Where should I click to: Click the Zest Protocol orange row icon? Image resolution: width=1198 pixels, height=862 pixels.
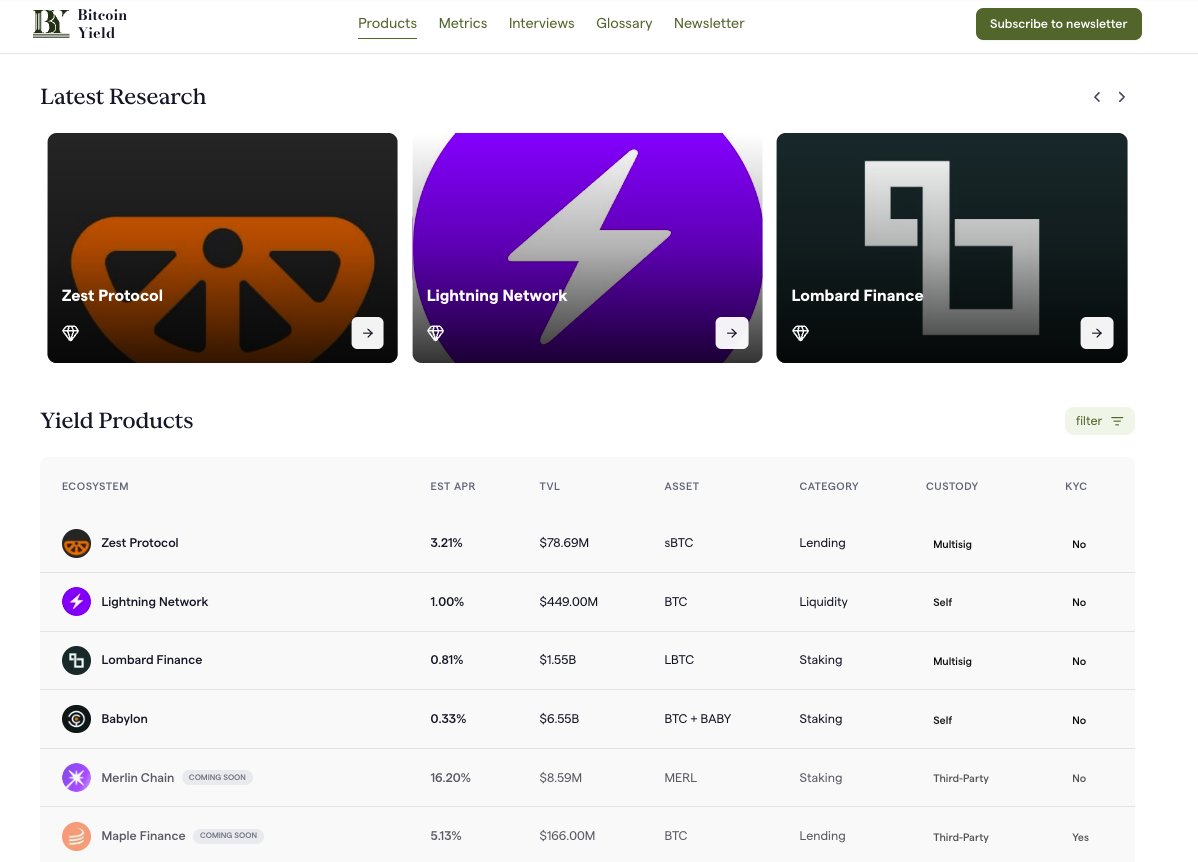tap(76, 543)
